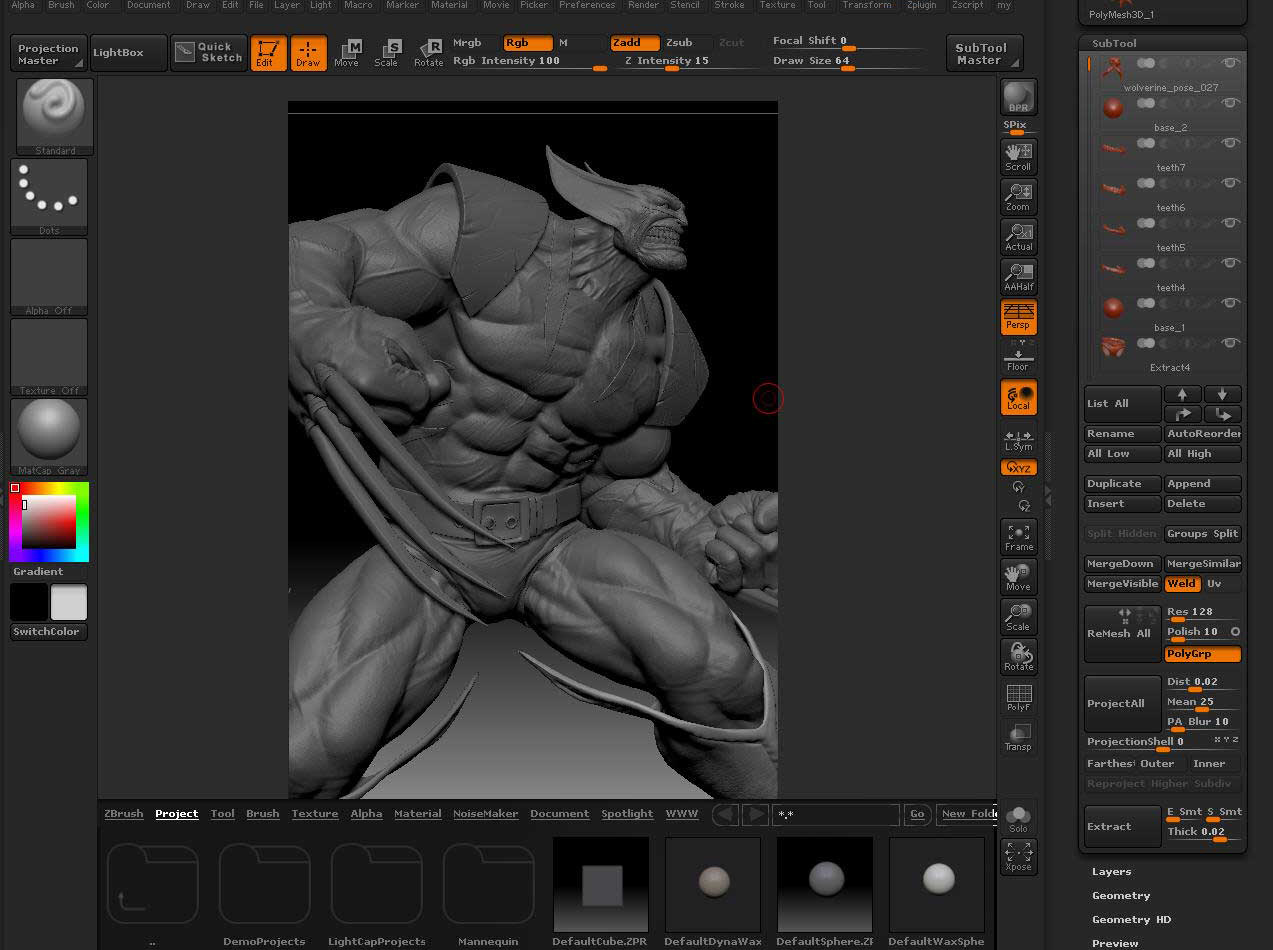
Task: Toggle the PolyGrp option
Action: [1203, 654]
